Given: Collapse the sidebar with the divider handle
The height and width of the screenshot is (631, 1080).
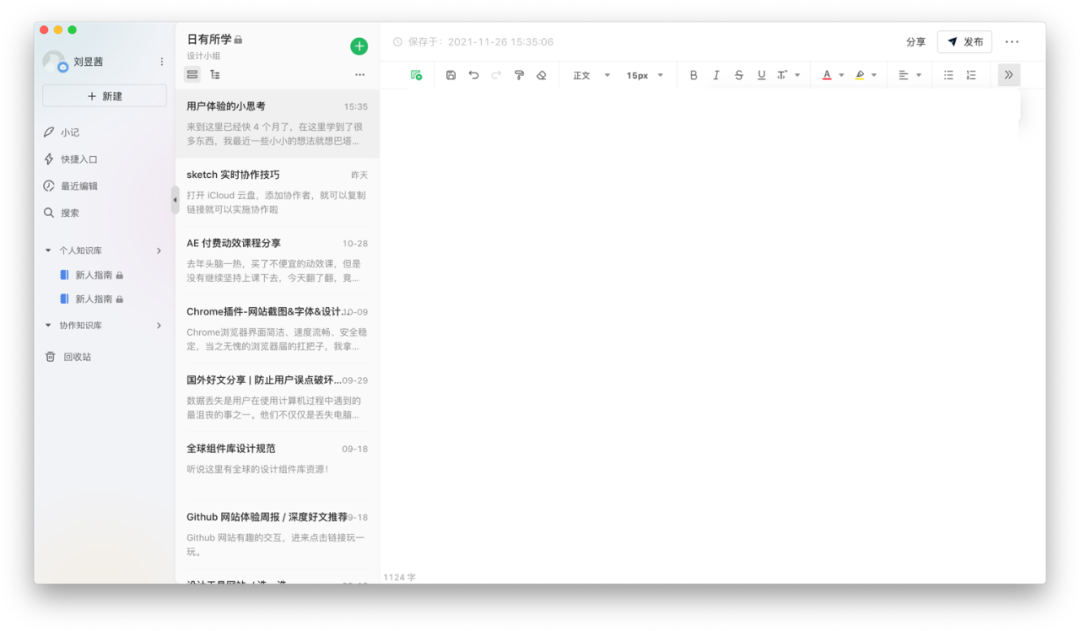Looking at the screenshot, I should (175, 200).
